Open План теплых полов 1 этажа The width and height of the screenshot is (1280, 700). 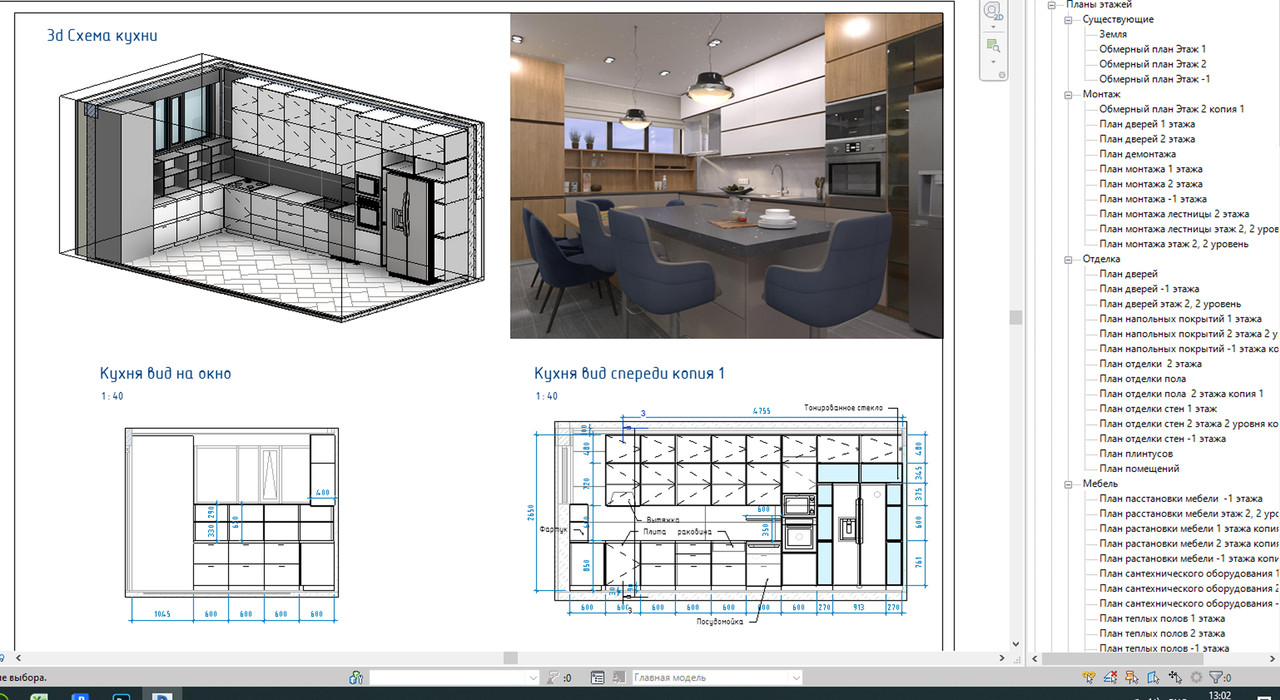tap(1161, 619)
